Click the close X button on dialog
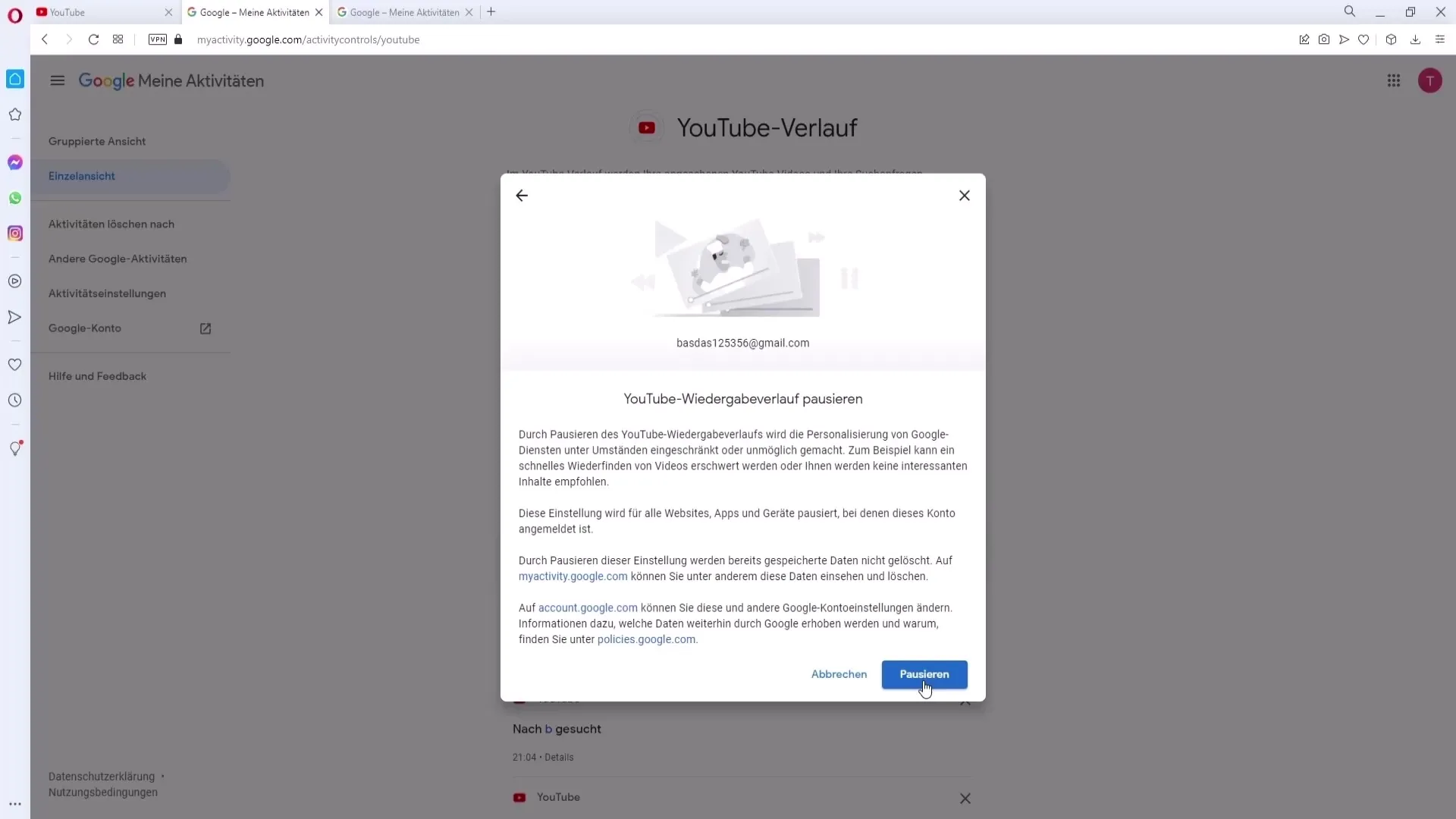The width and height of the screenshot is (1456, 819). point(964,195)
